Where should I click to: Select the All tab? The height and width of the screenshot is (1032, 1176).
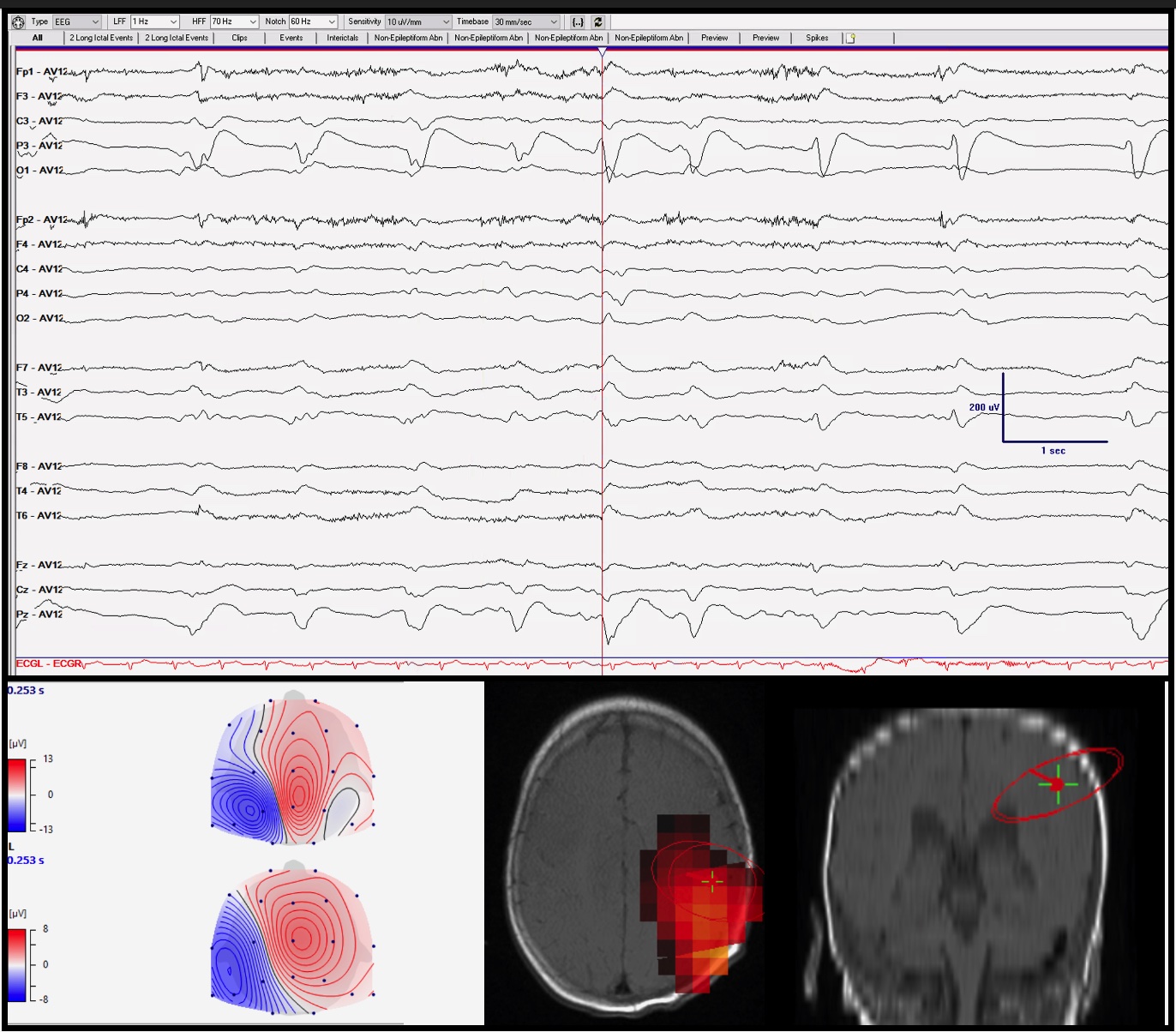(37, 38)
